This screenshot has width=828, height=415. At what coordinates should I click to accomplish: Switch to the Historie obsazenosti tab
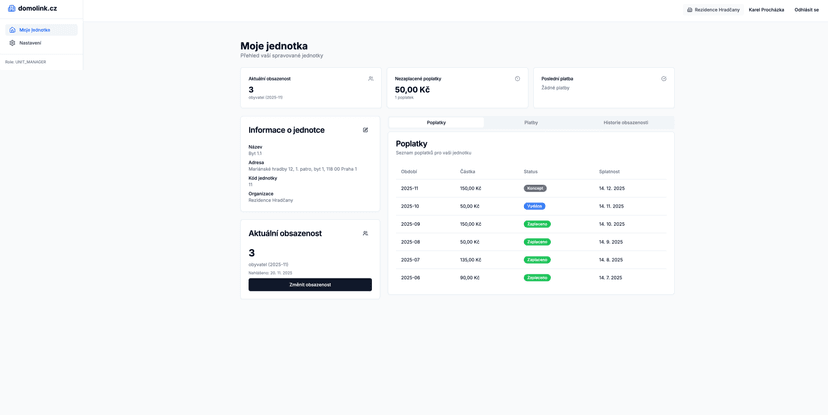[625, 123]
